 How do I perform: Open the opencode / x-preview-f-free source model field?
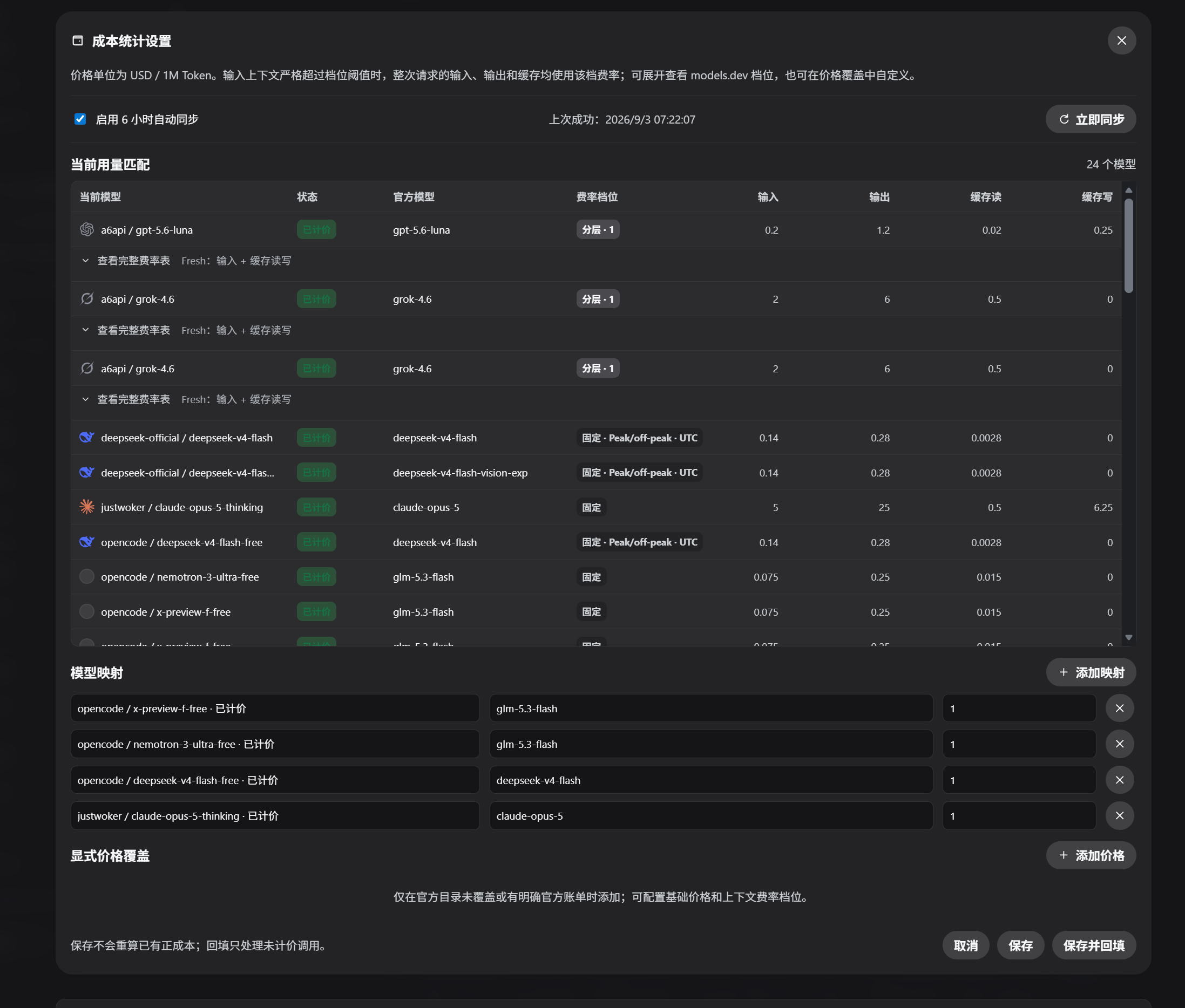point(275,709)
